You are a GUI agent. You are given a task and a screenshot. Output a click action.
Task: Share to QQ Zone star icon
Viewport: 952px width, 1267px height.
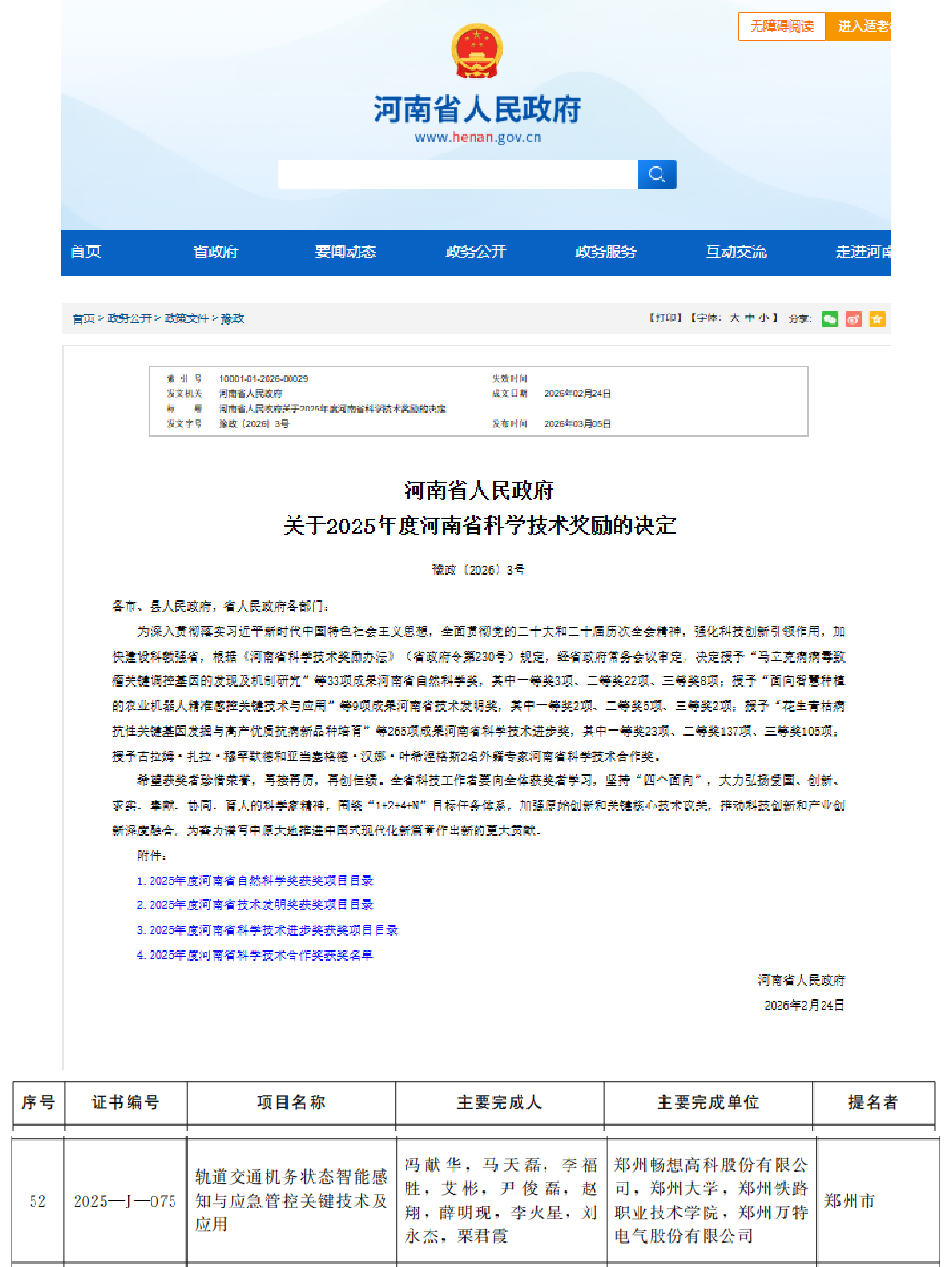pyautogui.click(x=877, y=318)
